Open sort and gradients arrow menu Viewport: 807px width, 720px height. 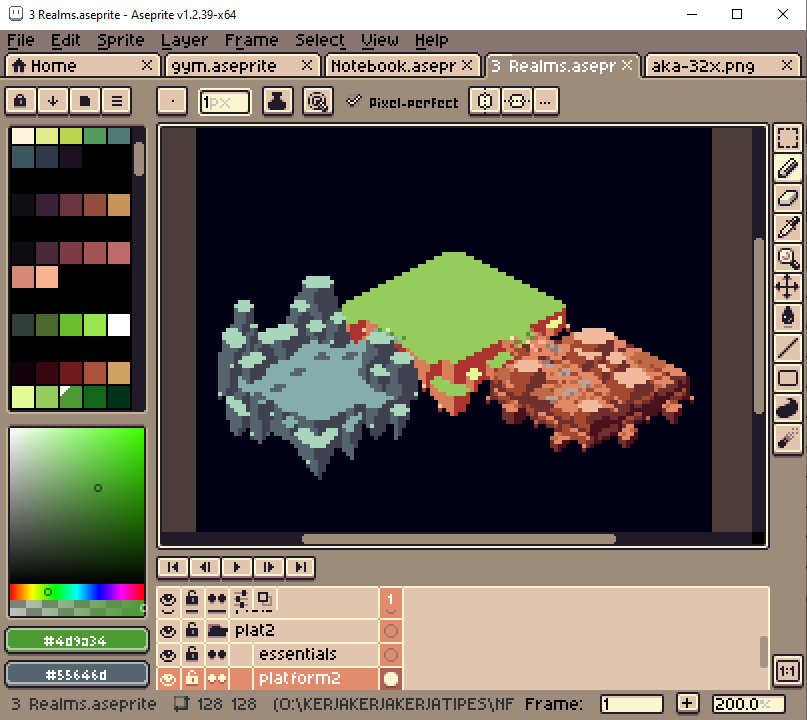click(x=52, y=101)
